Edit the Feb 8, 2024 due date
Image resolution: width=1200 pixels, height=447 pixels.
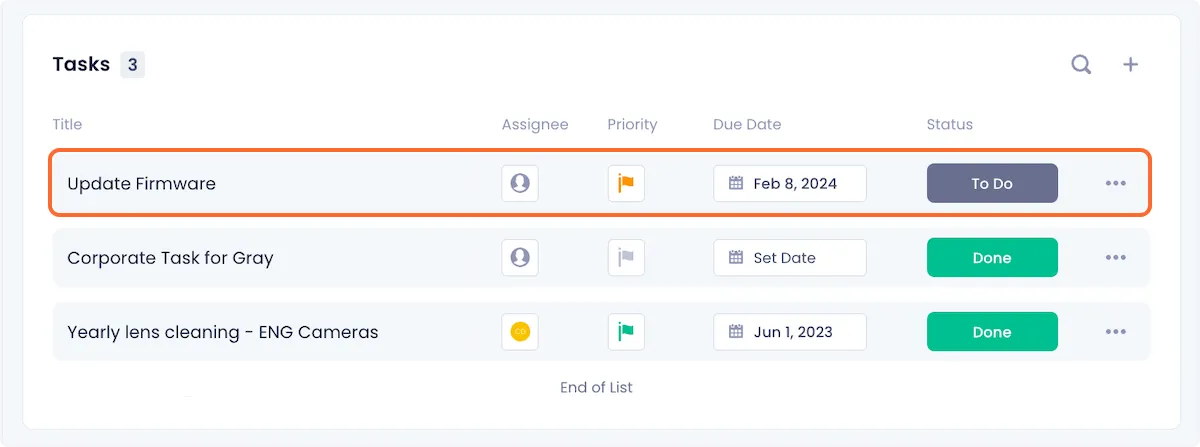click(790, 183)
